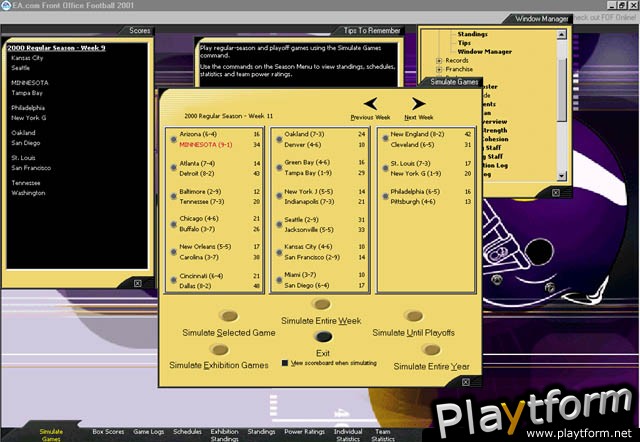Select the Philadelphia vs Pittsburgh game radio
This screenshot has height=442, width=640.
pyautogui.click(x=385, y=196)
